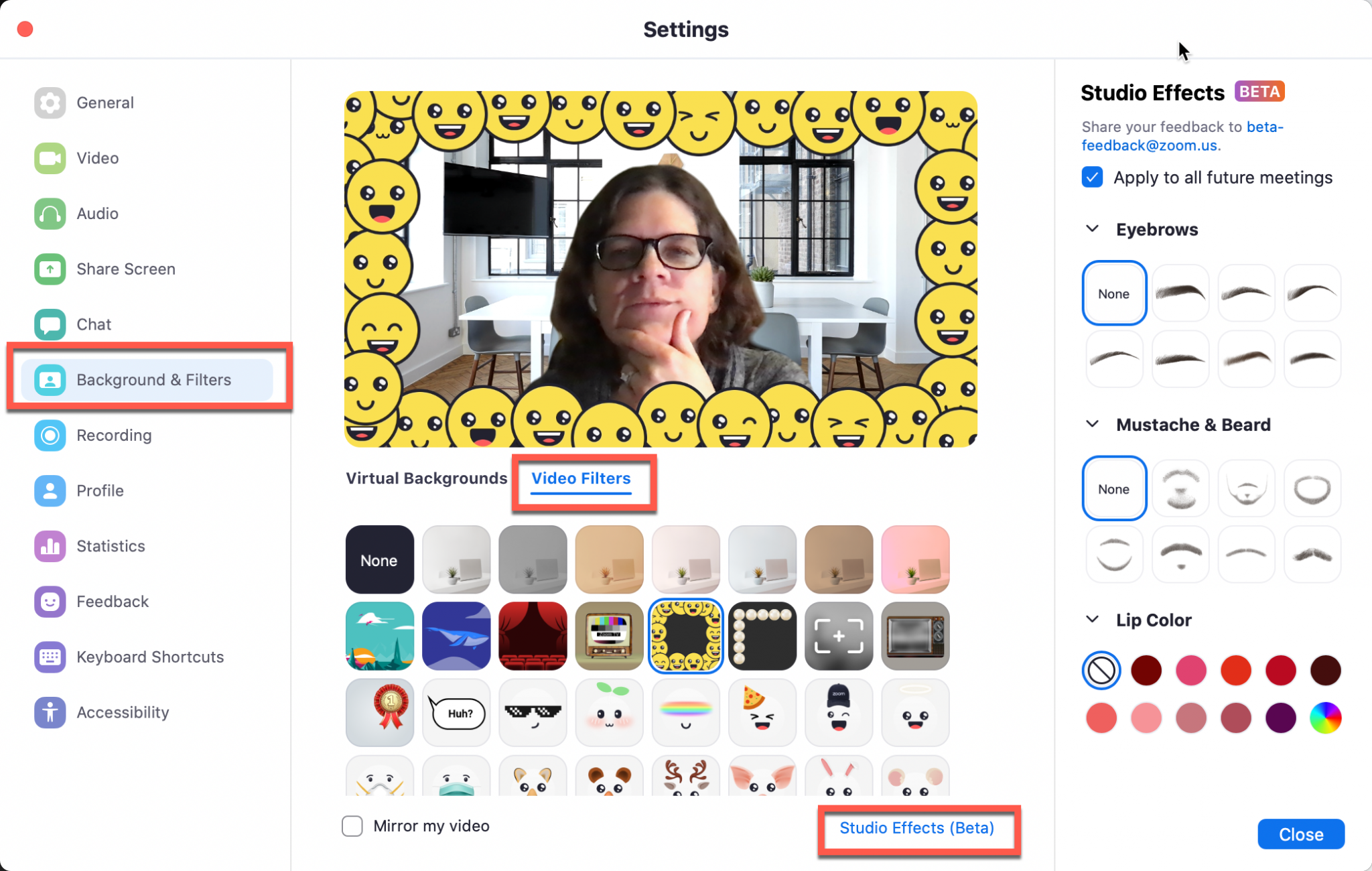This screenshot has width=1372, height=871.
Task: Open the Profile settings section
Action: (100, 490)
